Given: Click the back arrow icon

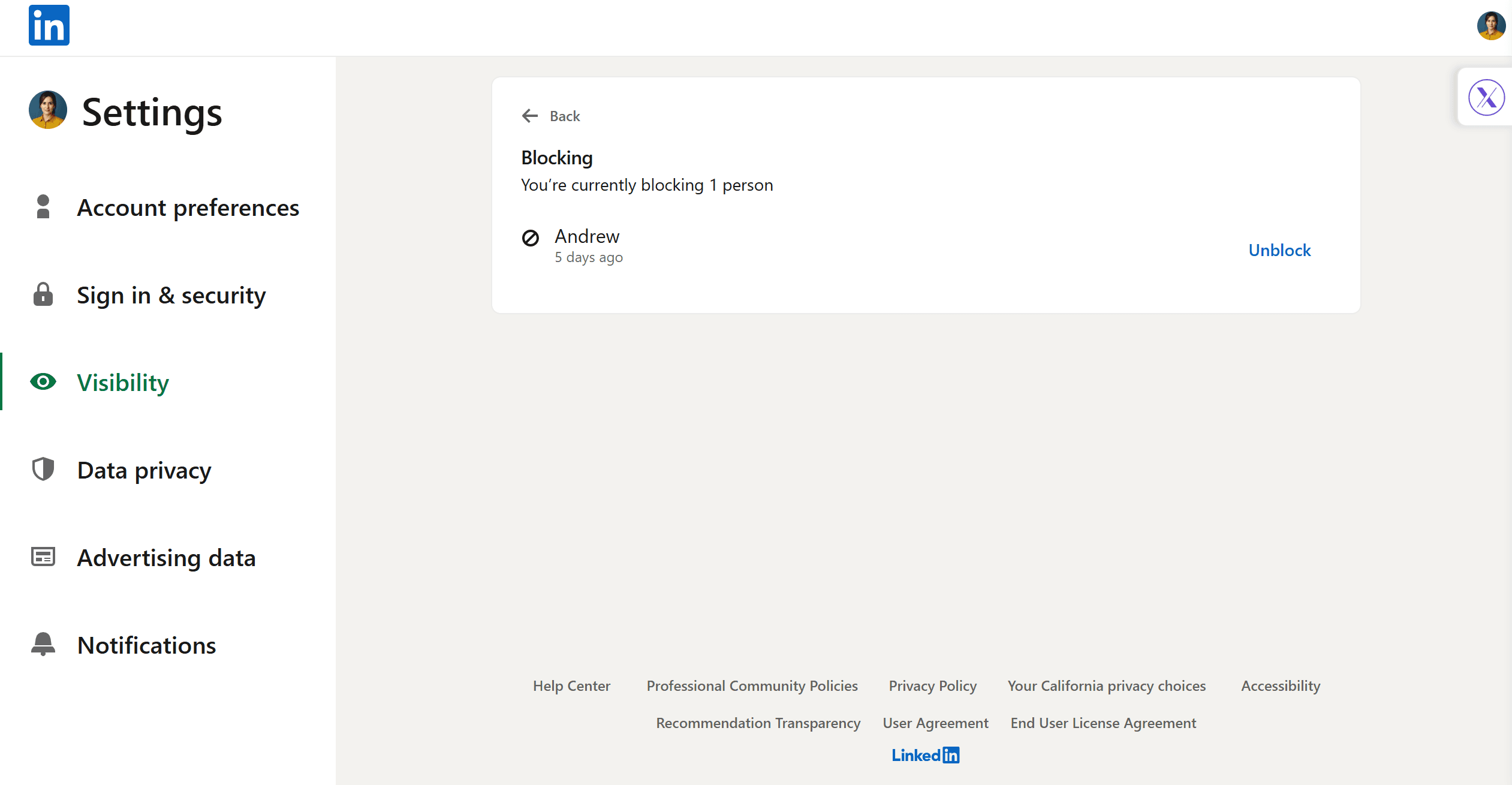Looking at the screenshot, I should (x=529, y=116).
